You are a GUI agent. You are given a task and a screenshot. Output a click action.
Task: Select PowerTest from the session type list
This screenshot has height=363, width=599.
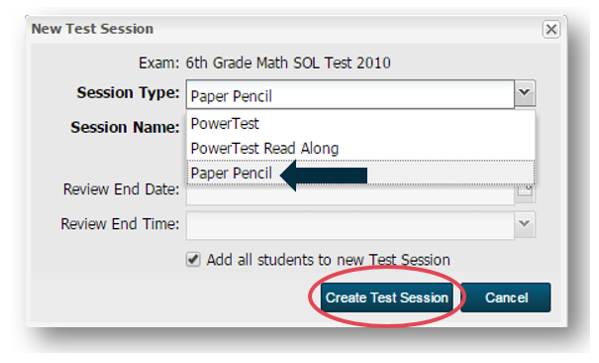tap(361, 124)
